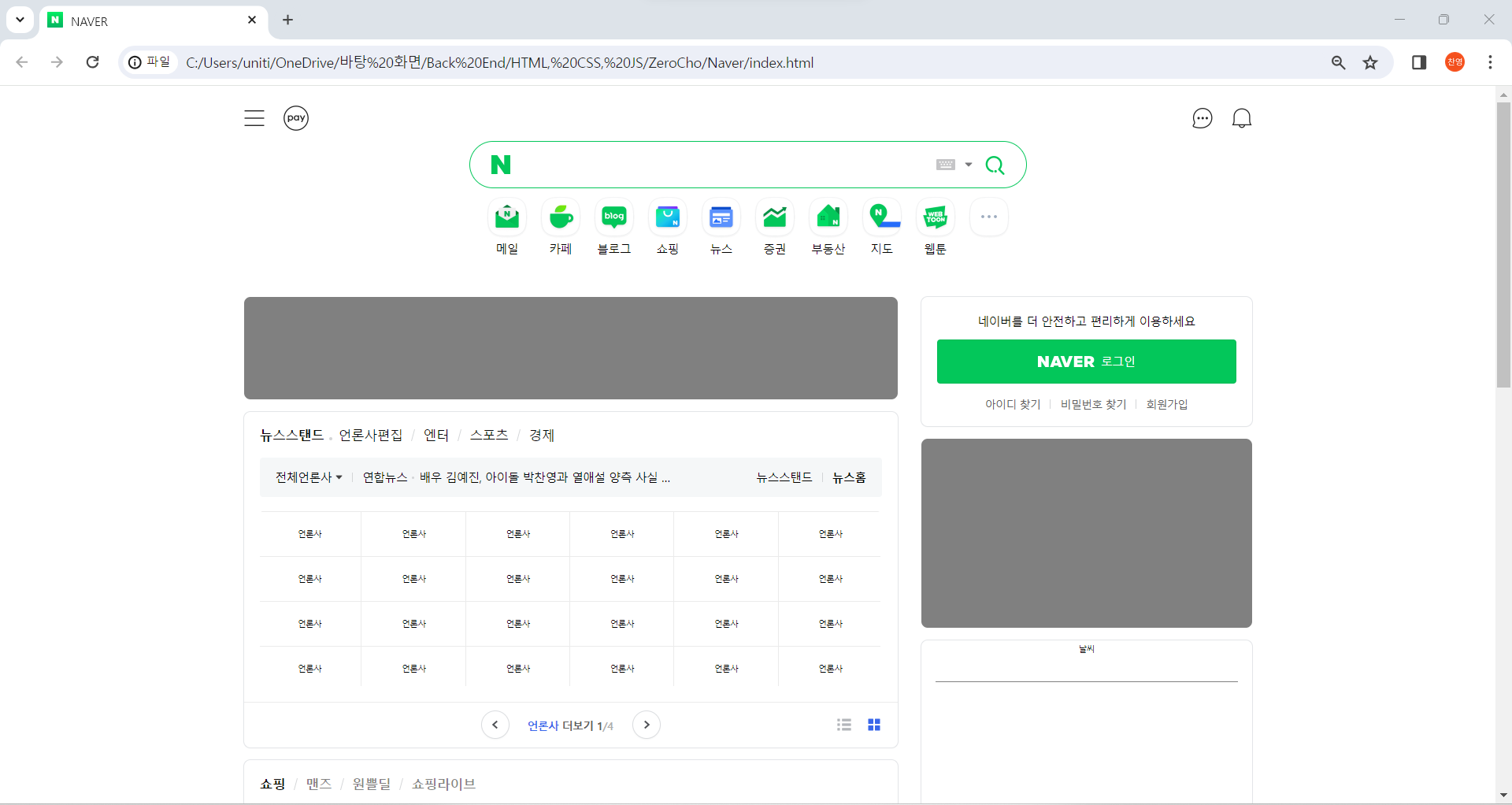Reload the page with browser refresh button
1512x805 pixels.
[x=93, y=62]
